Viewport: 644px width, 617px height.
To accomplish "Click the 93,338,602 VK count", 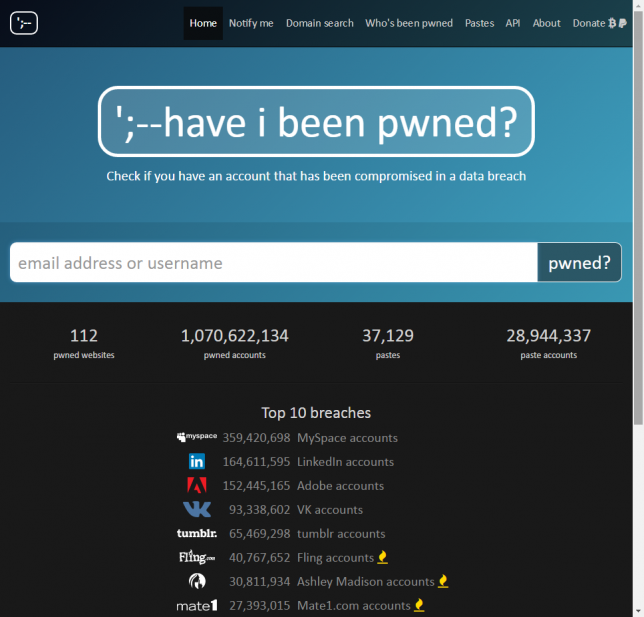I will pos(260,509).
